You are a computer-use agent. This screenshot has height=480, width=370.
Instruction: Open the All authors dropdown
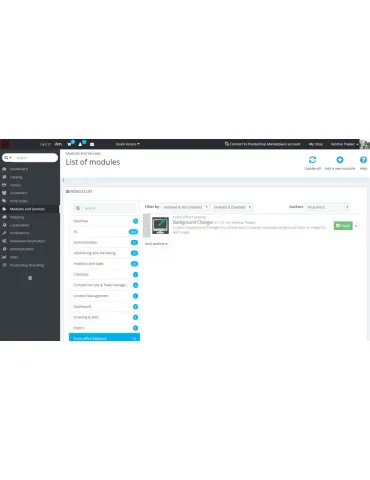tap(327, 207)
